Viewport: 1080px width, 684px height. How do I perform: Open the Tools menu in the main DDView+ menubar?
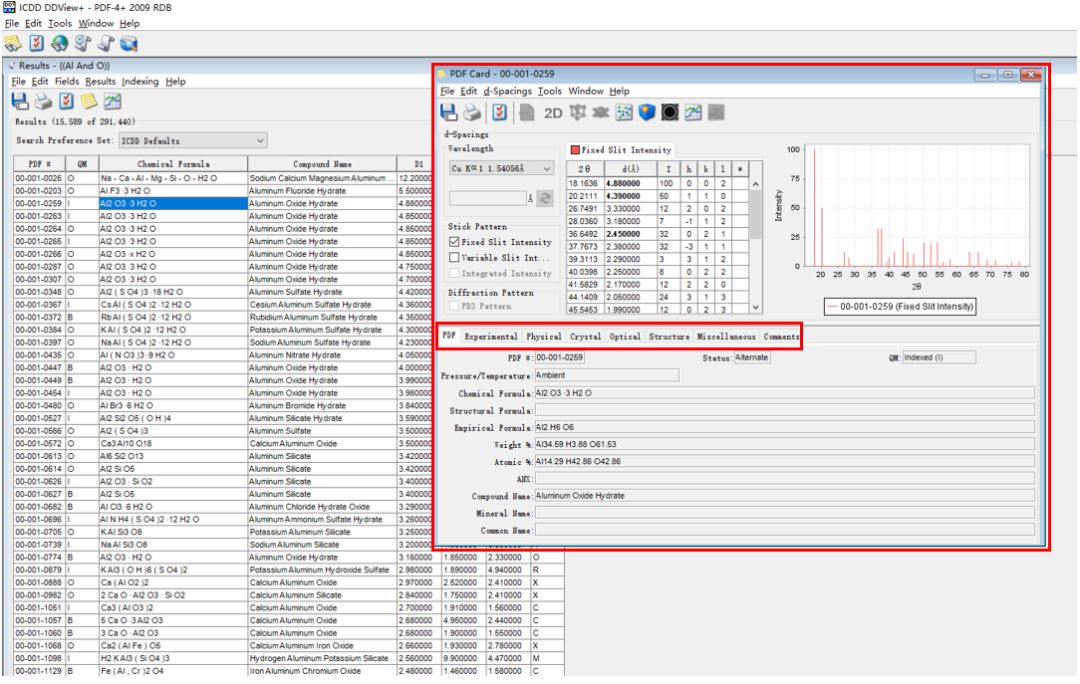60,23
